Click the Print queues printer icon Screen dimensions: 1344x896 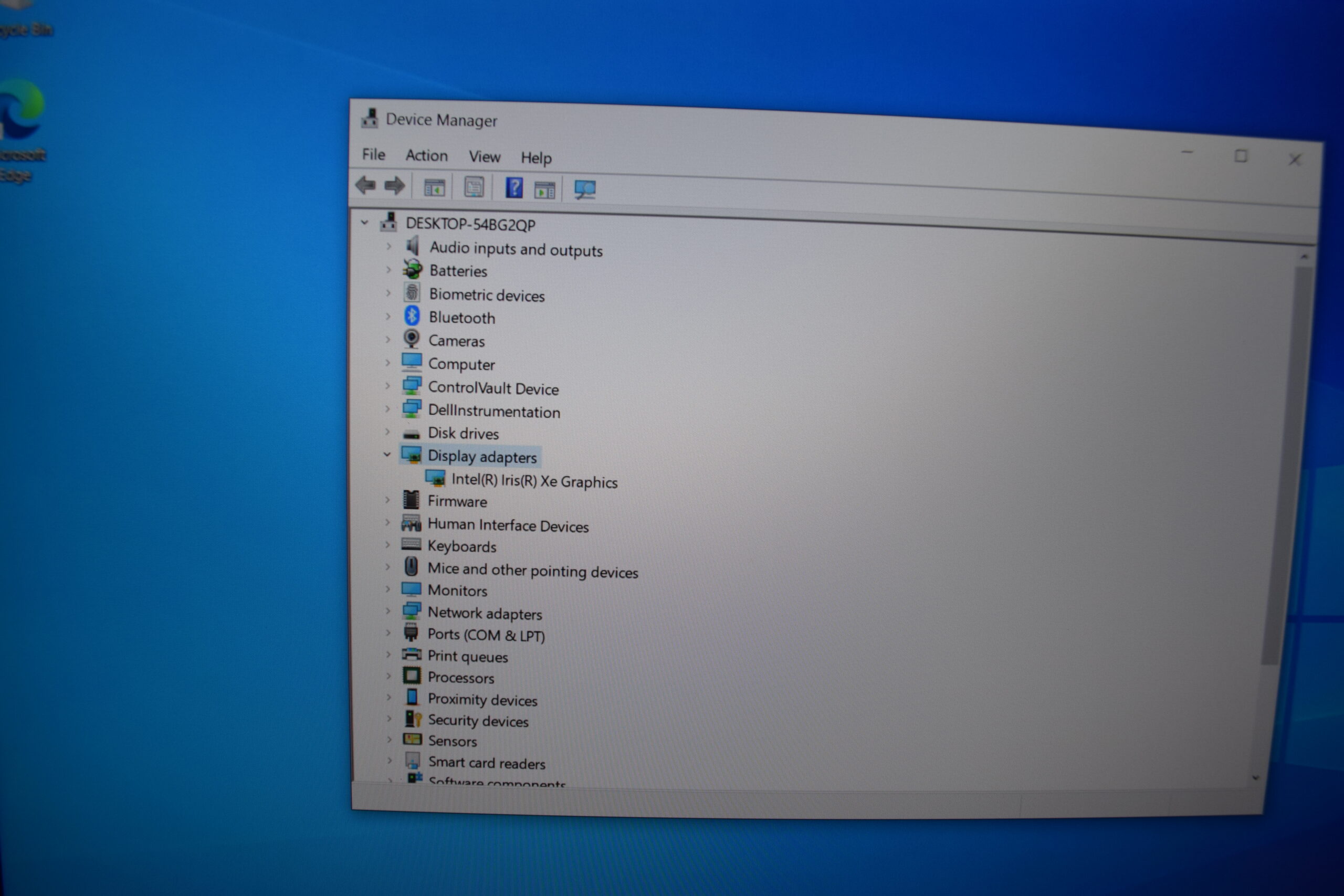[412, 655]
